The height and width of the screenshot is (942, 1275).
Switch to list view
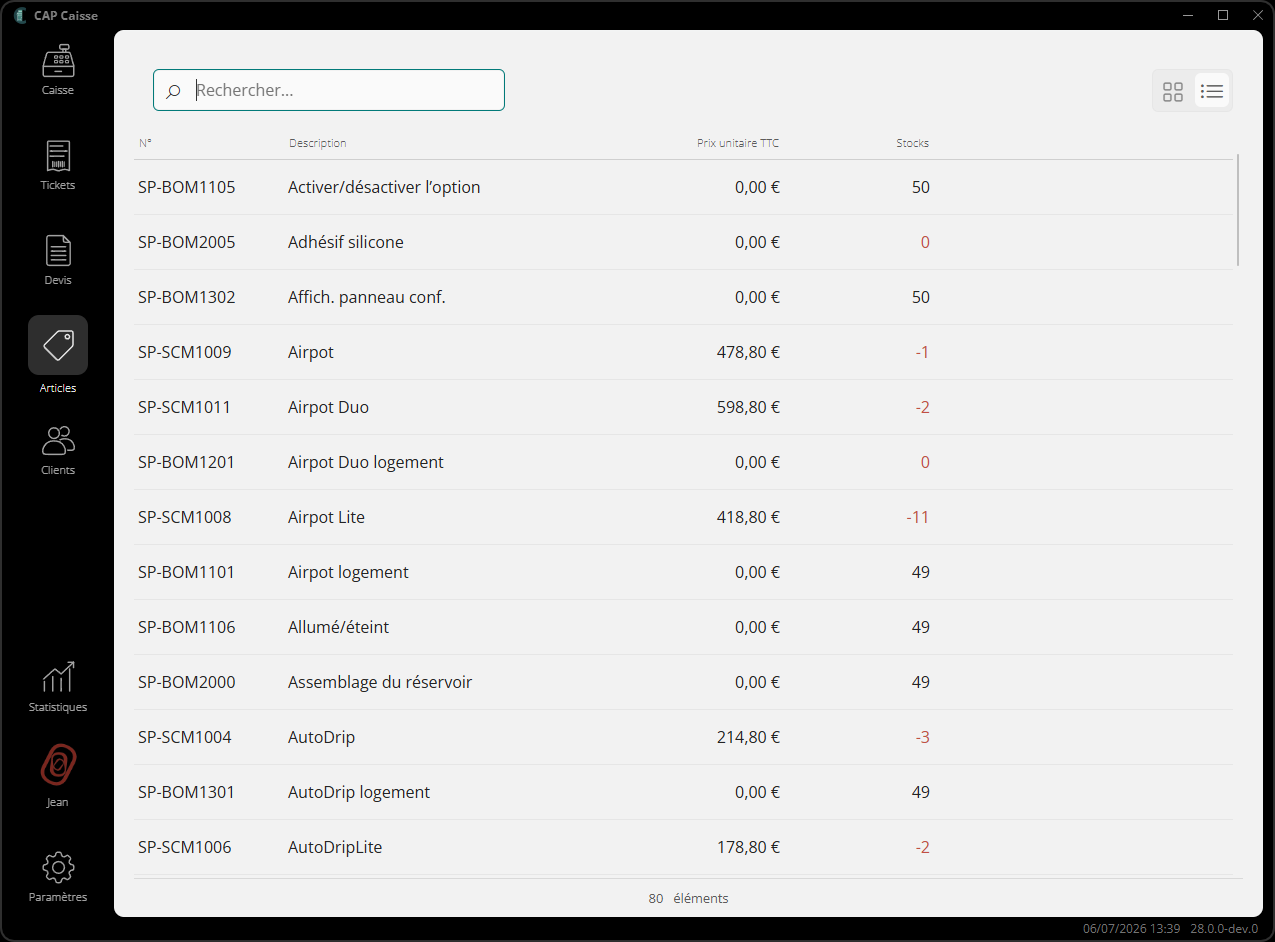(1212, 91)
